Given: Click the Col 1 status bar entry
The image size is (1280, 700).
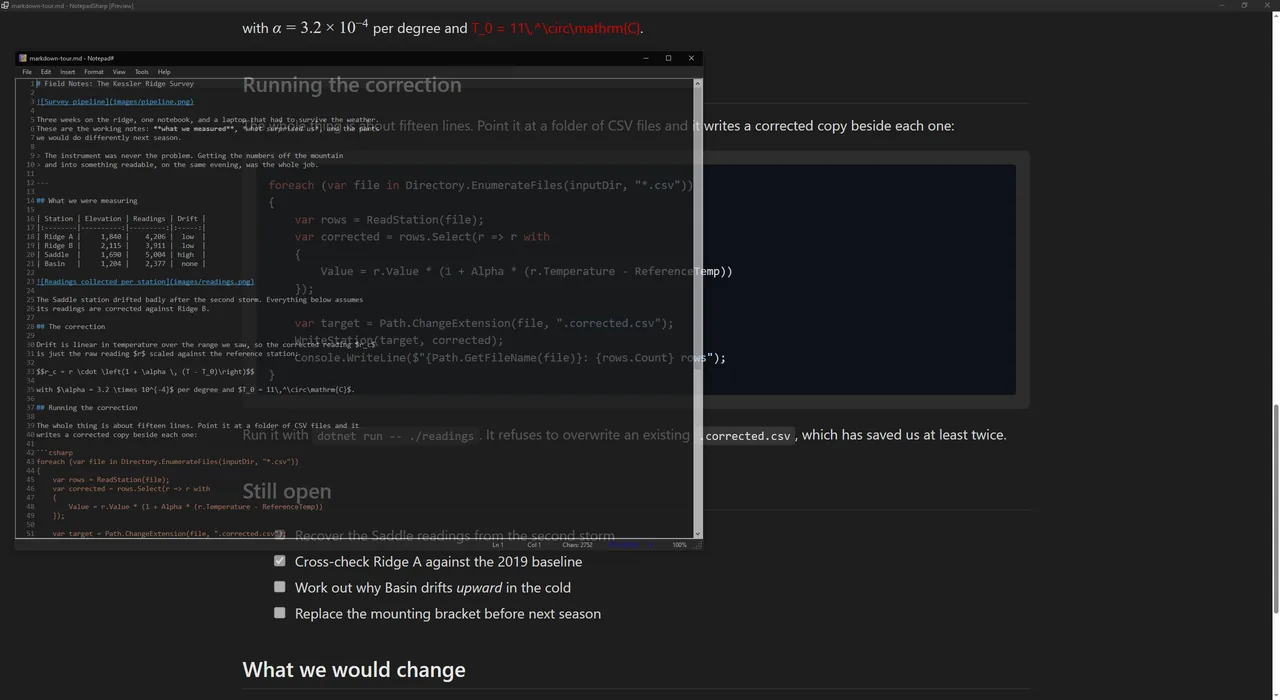Looking at the screenshot, I should pyautogui.click(x=534, y=545).
